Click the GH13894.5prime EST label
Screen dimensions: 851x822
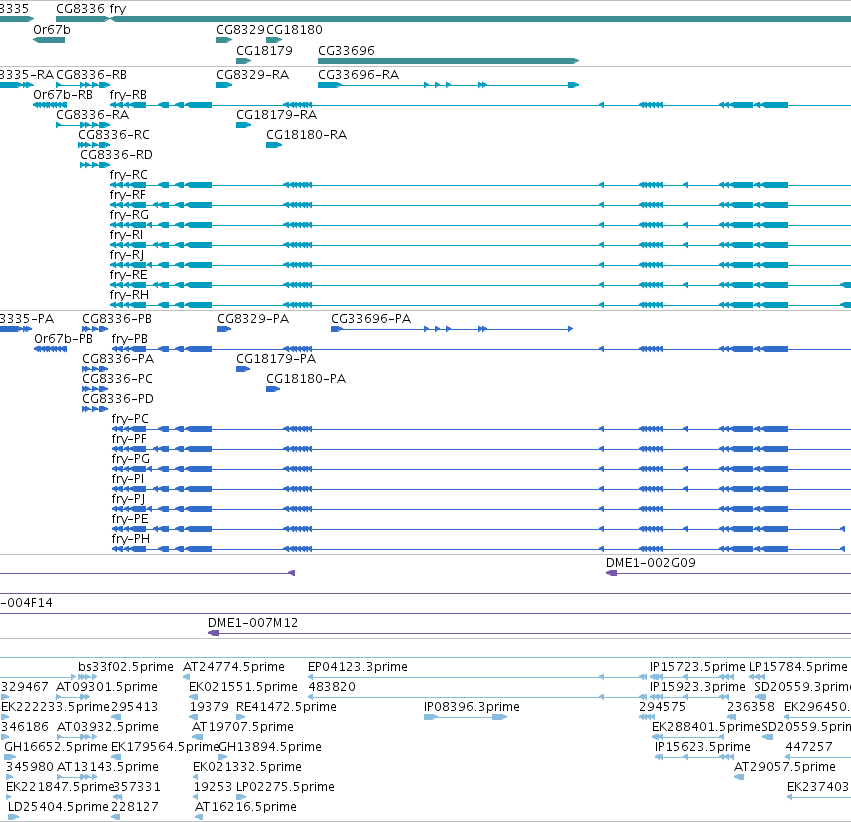pos(270,747)
